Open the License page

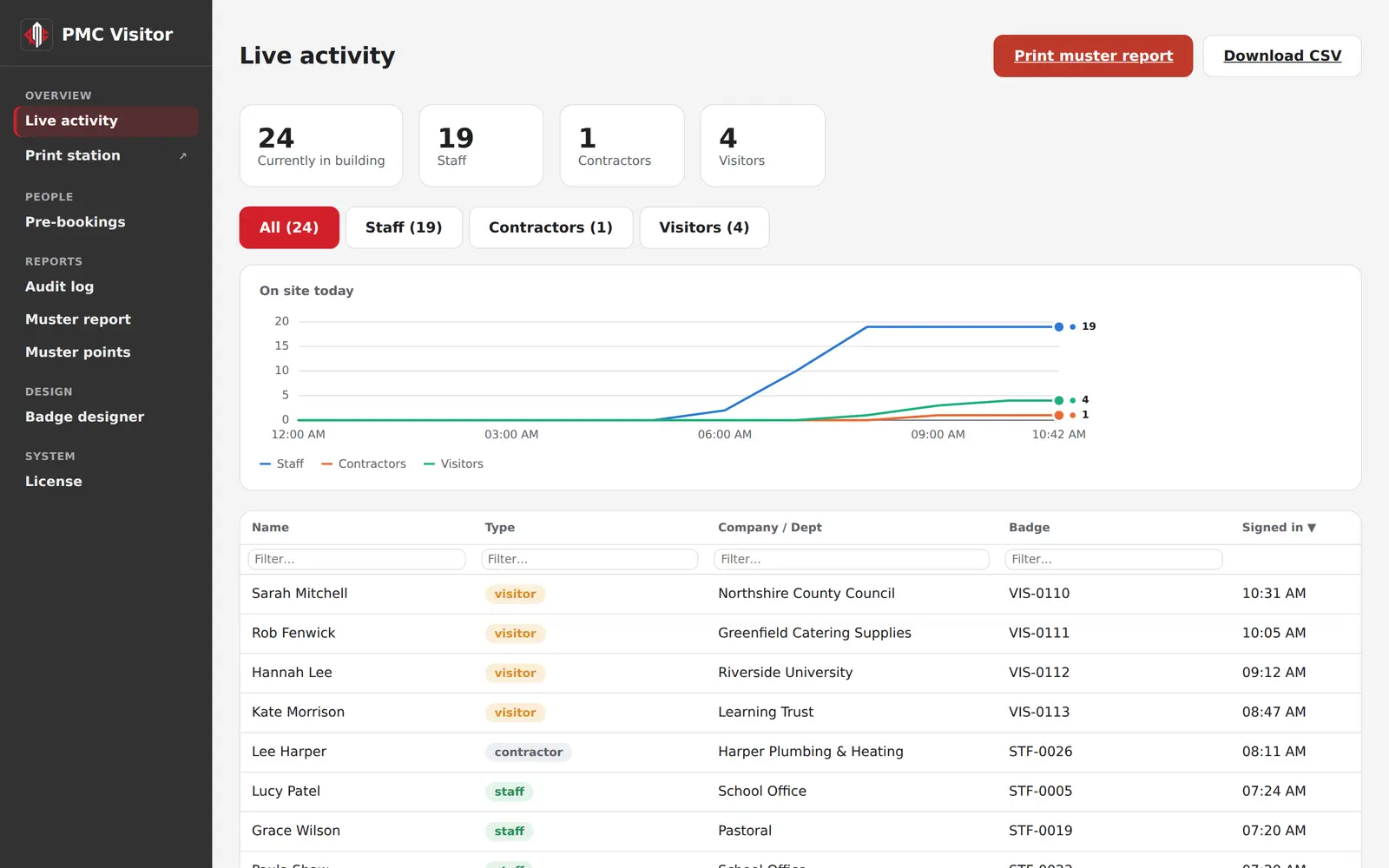(106, 482)
